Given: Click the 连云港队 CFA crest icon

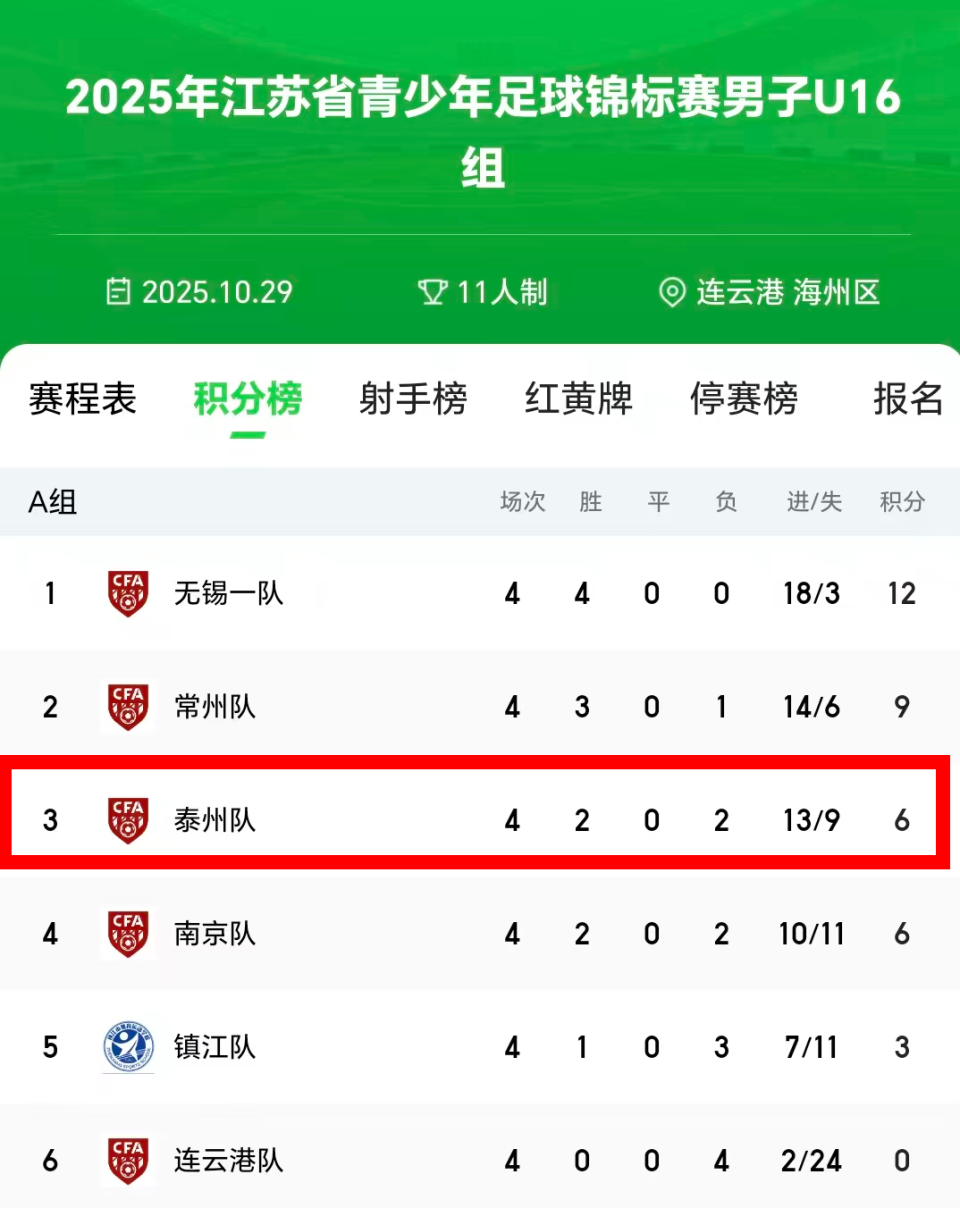Looking at the screenshot, I should pyautogui.click(x=128, y=1161).
